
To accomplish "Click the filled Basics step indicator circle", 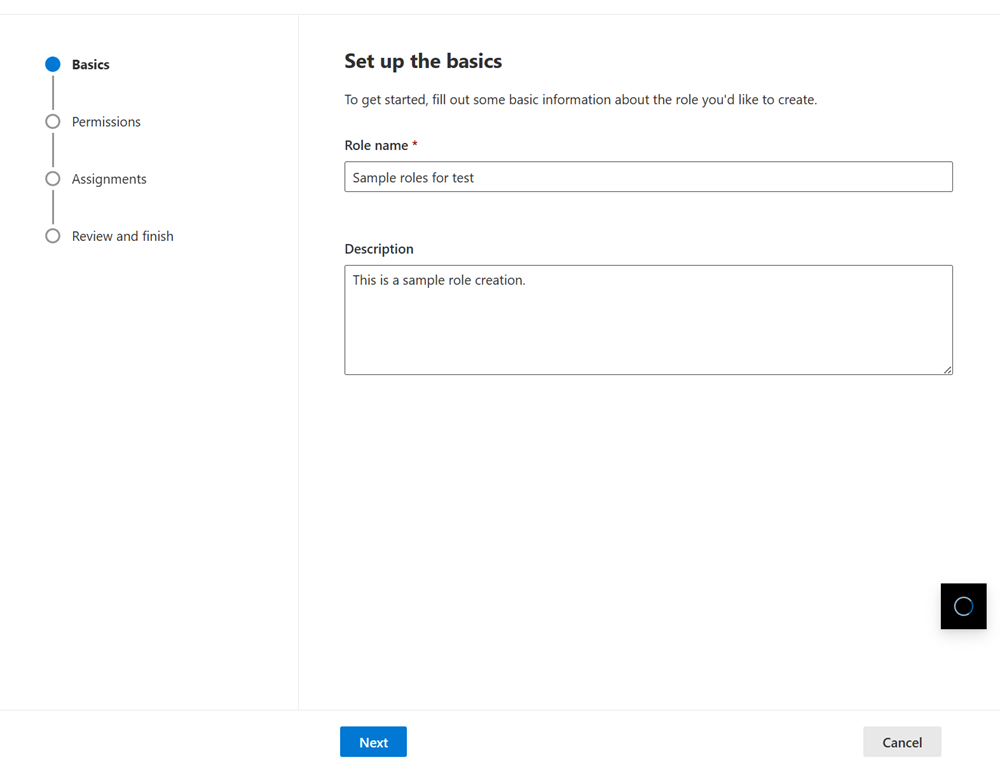I will (53, 64).
